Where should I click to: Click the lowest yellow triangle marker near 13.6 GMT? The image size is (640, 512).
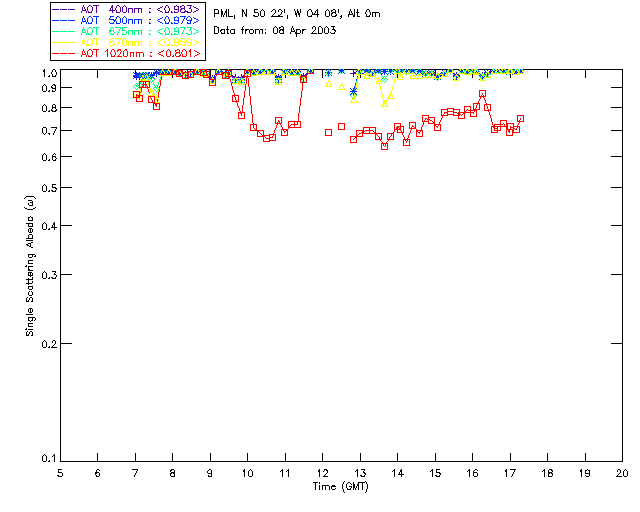pos(384,105)
